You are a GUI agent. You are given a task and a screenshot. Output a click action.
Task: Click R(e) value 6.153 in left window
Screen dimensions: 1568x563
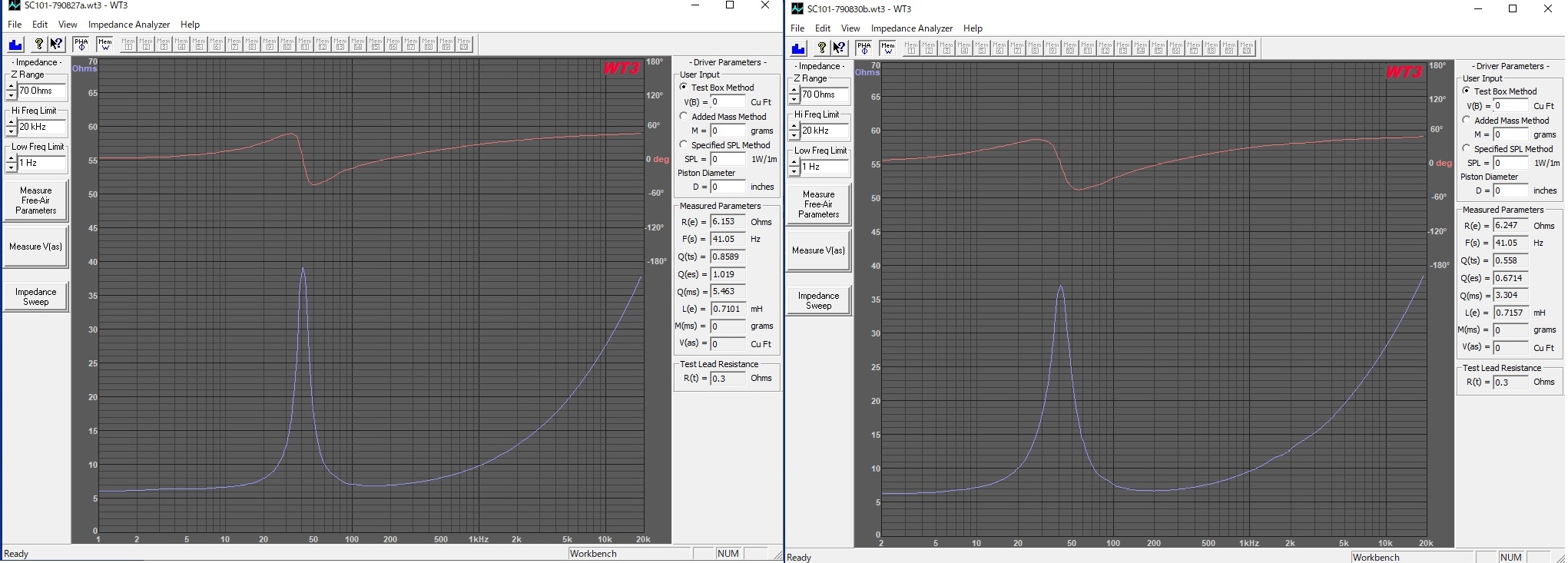click(x=728, y=221)
